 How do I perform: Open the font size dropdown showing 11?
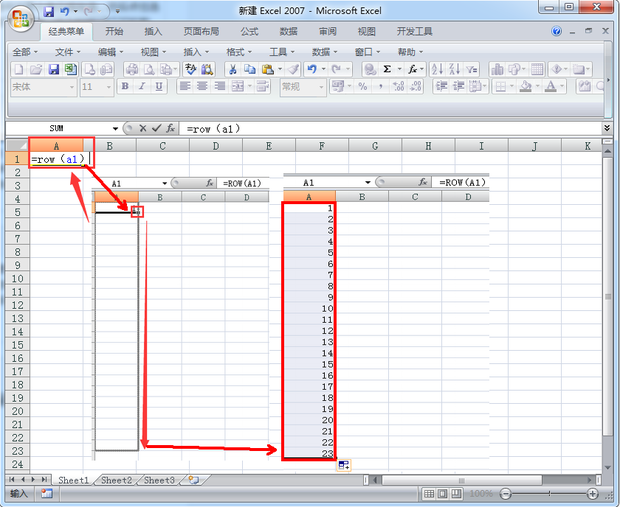(x=109, y=87)
